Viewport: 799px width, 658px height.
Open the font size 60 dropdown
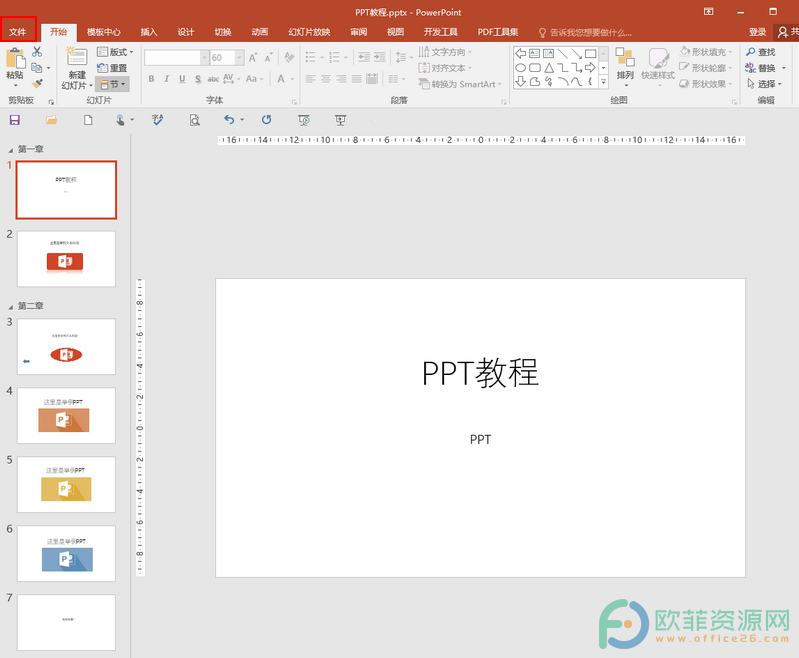tap(239, 58)
